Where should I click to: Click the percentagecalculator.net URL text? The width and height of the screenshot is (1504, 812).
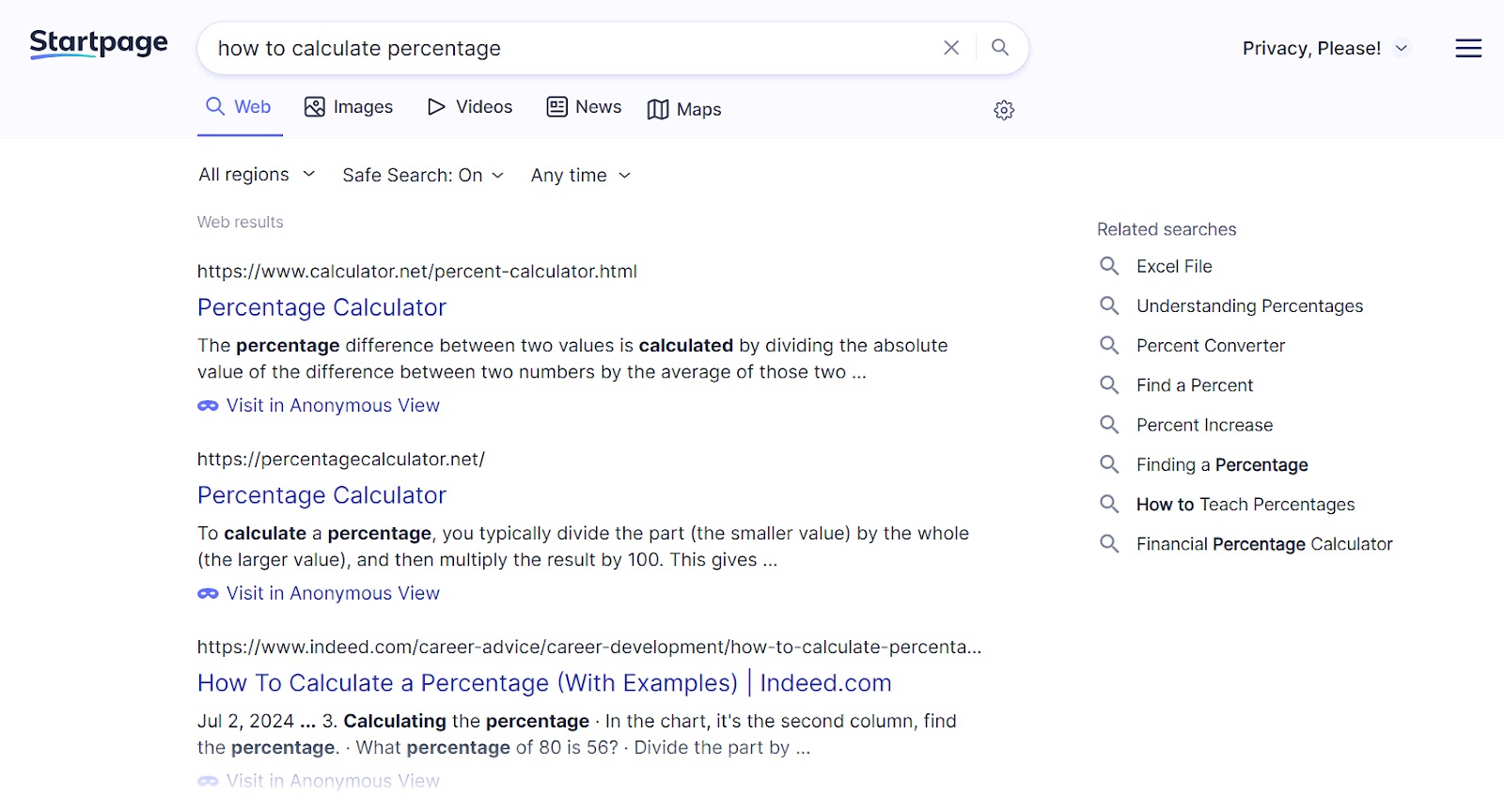tap(341, 460)
